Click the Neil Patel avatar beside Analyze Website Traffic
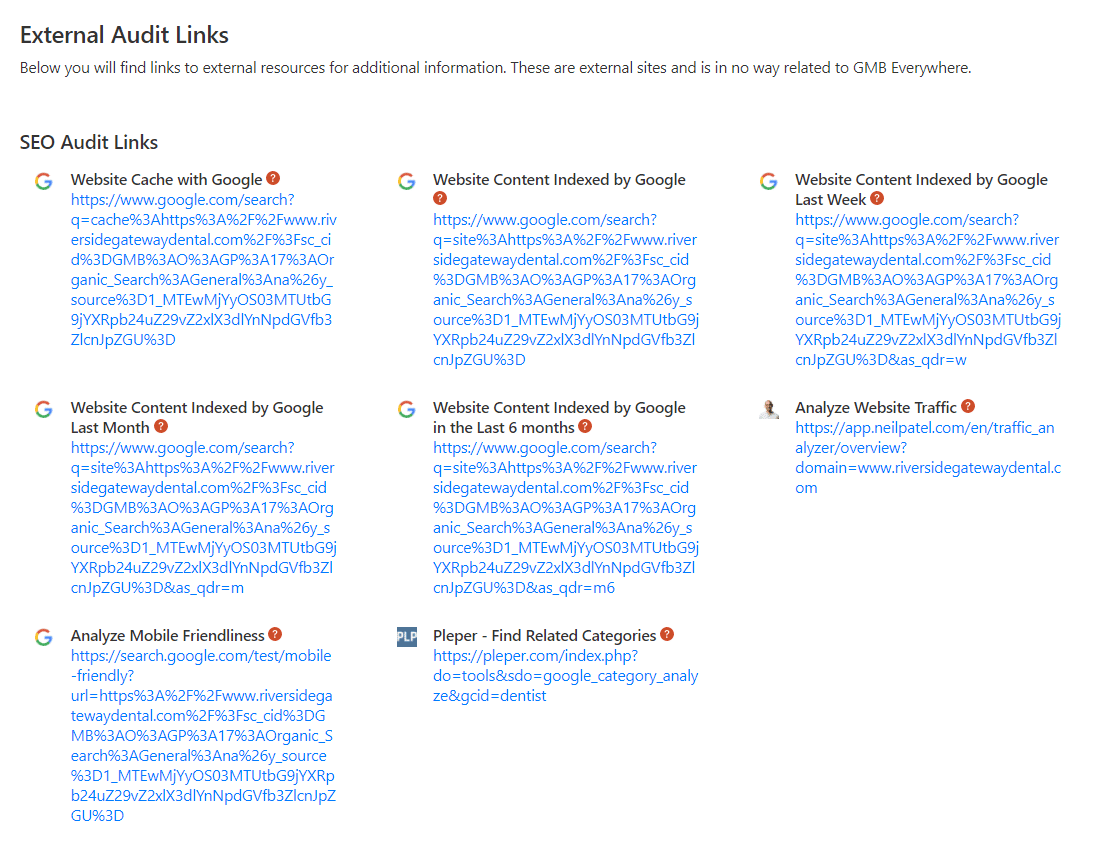1103x846 pixels. pos(768,409)
